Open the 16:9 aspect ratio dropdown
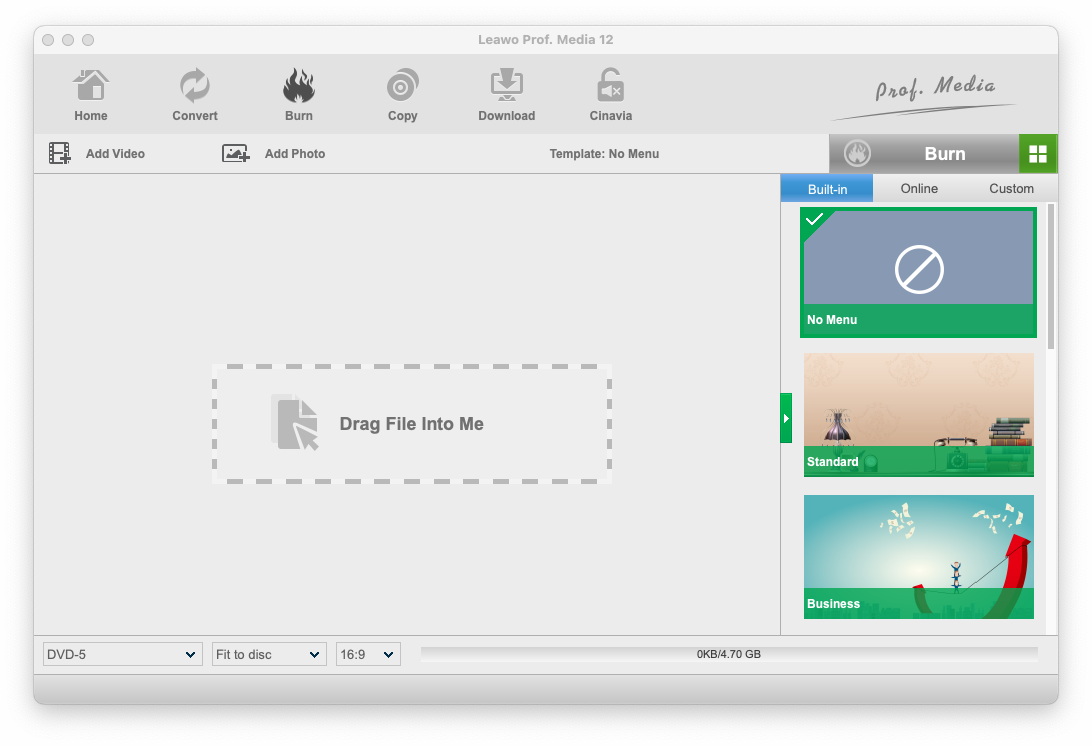This screenshot has width=1092, height=746. pyautogui.click(x=368, y=654)
